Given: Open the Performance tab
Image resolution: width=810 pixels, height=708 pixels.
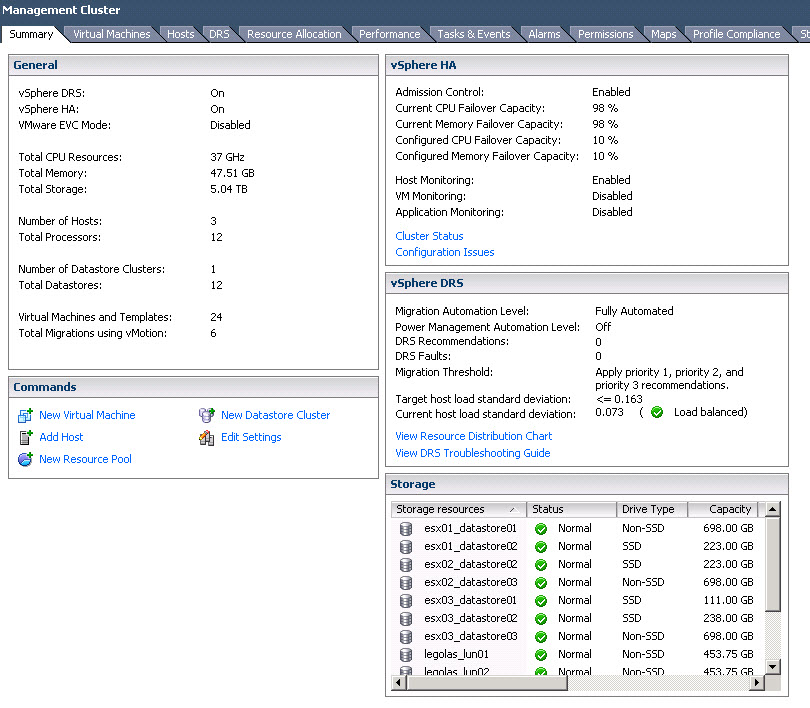Looking at the screenshot, I should tap(390, 34).
